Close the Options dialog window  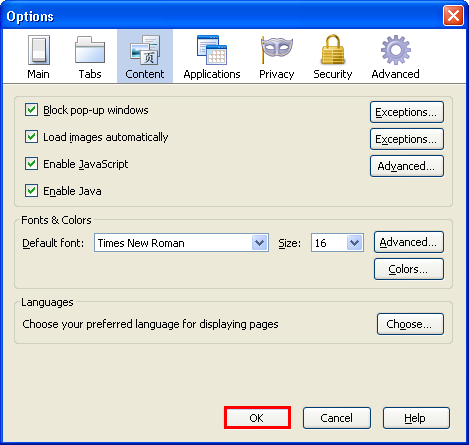click(453, 16)
